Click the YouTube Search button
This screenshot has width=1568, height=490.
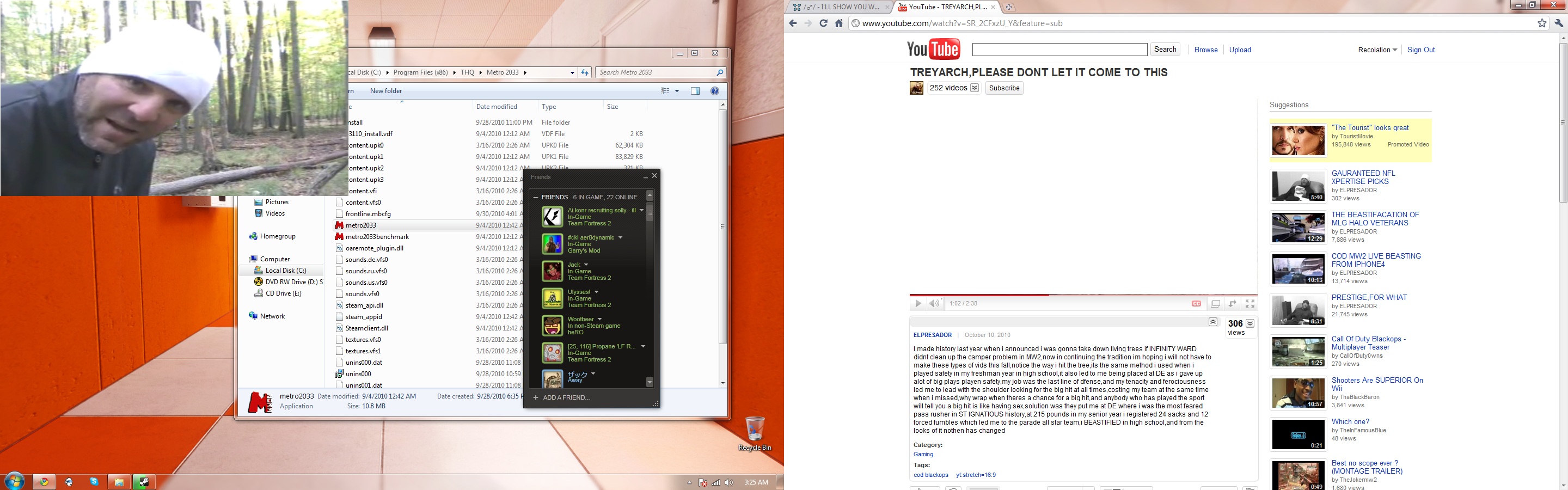[1165, 50]
